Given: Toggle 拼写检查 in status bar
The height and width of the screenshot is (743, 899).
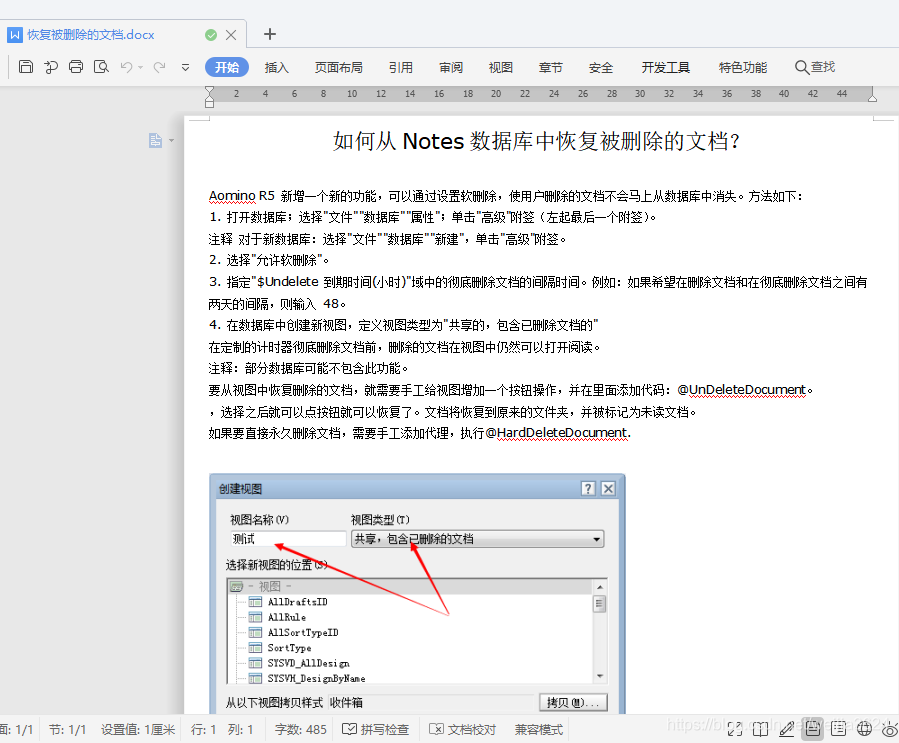Looking at the screenshot, I should click(x=376, y=729).
